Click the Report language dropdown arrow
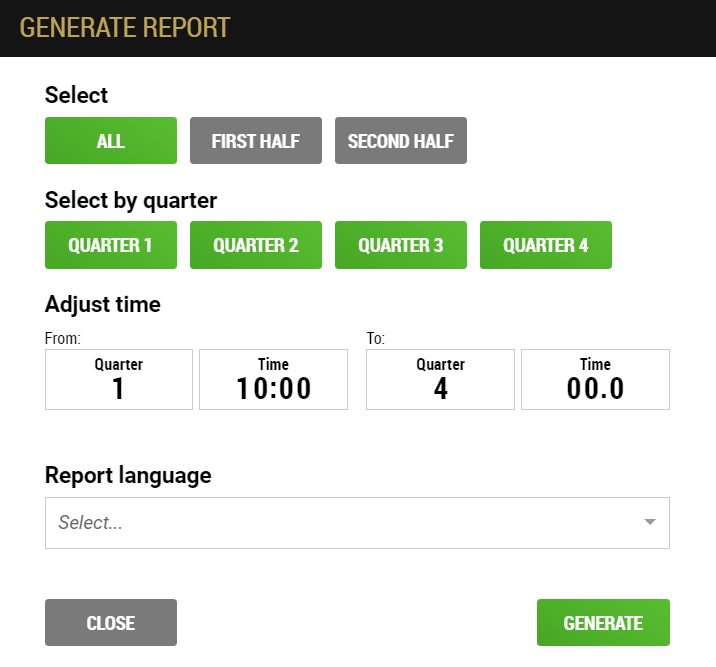Image resolution: width=716 pixels, height=667 pixels. coord(650,522)
